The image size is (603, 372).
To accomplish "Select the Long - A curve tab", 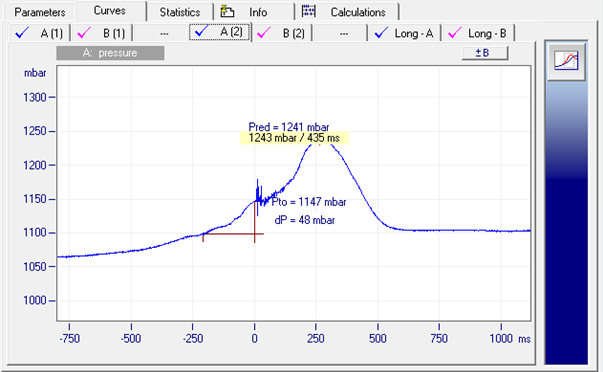I will [x=405, y=33].
